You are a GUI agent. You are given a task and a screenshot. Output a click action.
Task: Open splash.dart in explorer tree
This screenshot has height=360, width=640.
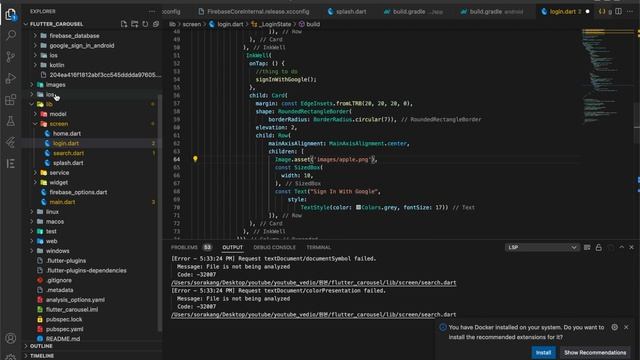click(x=68, y=163)
